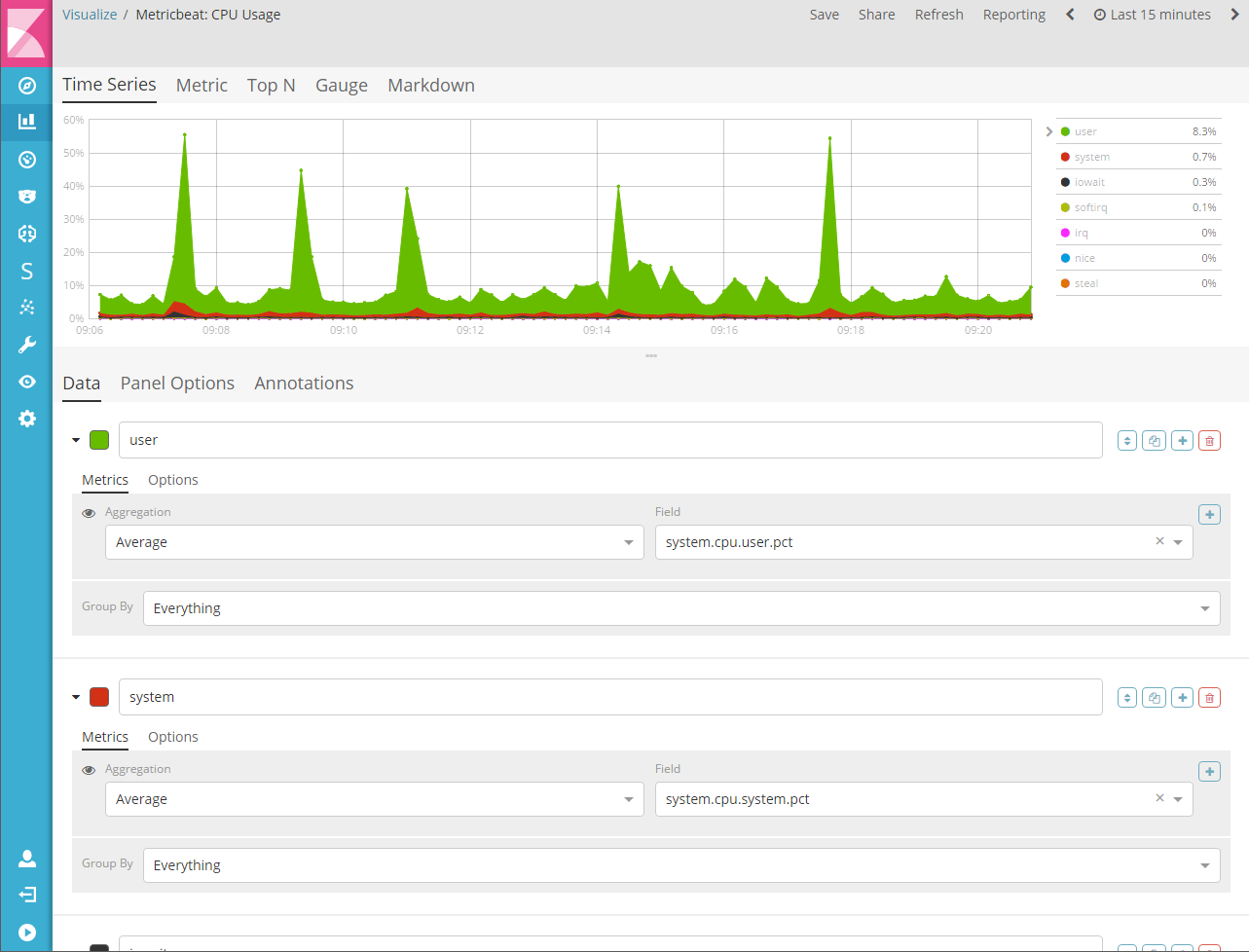This screenshot has width=1249, height=952.
Task: Open Discover via the compass sidebar icon
Action: click(x=26, y=86)
